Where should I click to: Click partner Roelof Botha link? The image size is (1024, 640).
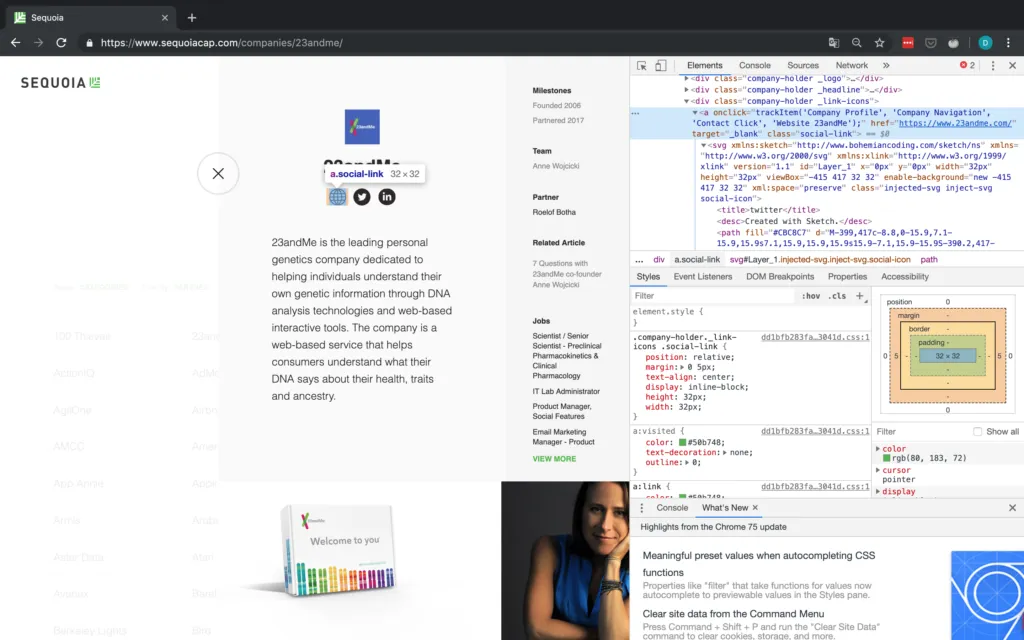click(554, 212)
